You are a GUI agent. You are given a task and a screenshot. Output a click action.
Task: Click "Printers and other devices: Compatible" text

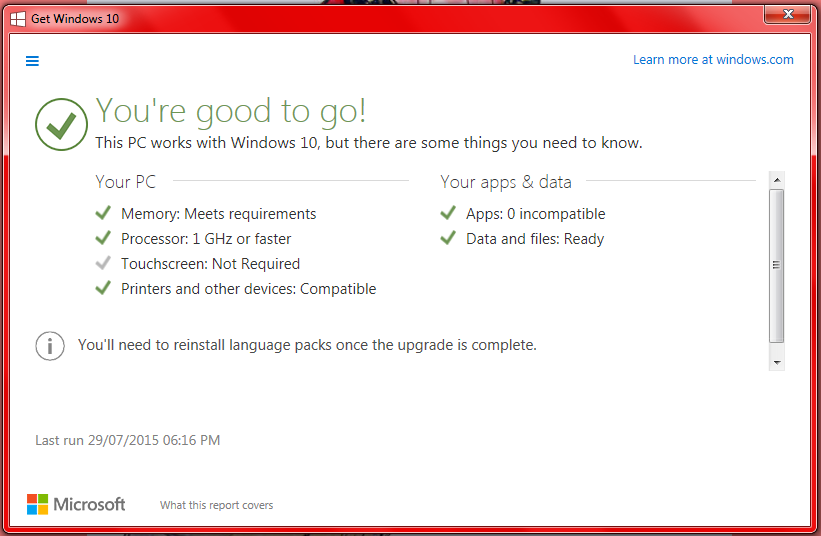(249, 289)
